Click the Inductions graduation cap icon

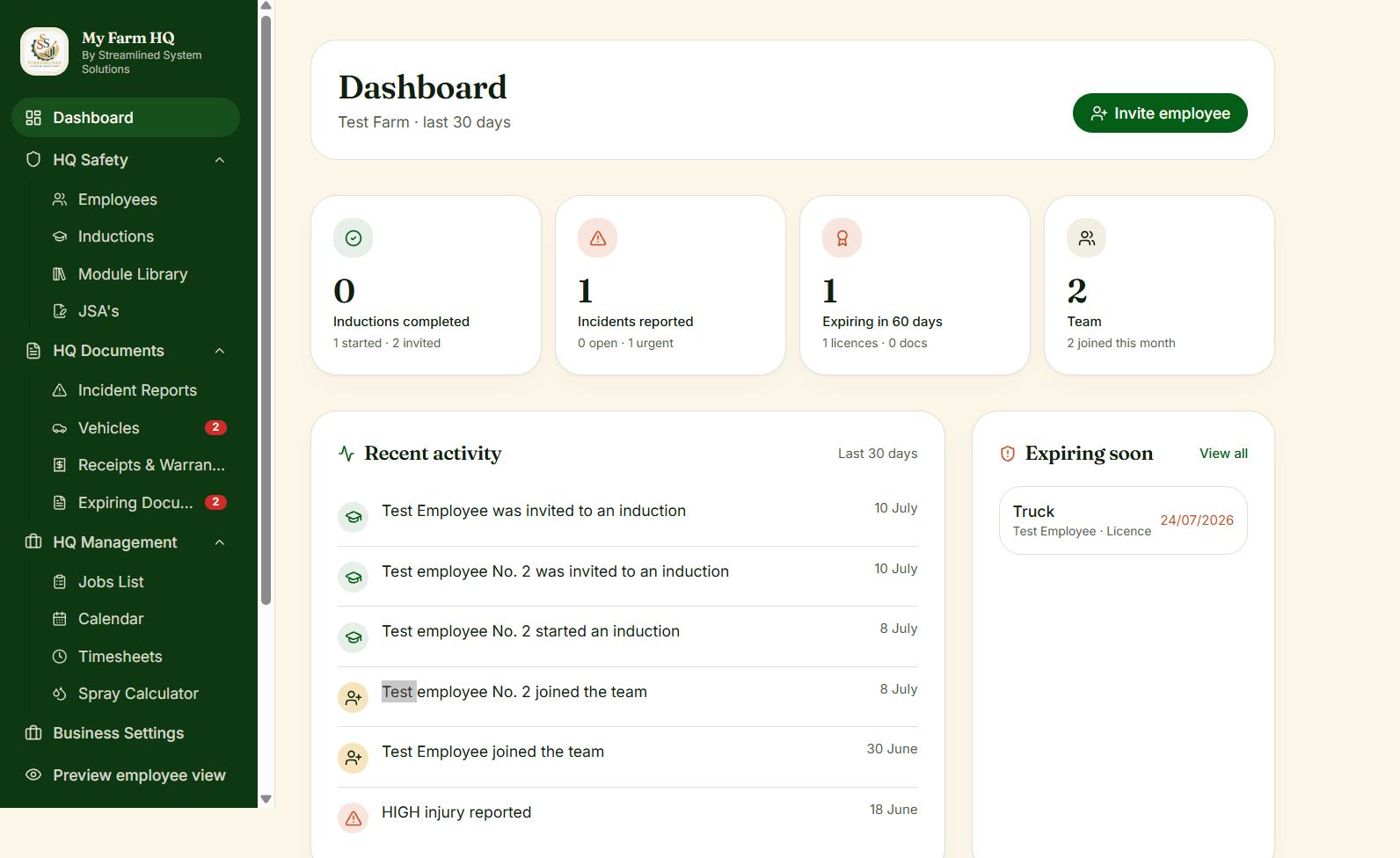(x=60, y=236)
